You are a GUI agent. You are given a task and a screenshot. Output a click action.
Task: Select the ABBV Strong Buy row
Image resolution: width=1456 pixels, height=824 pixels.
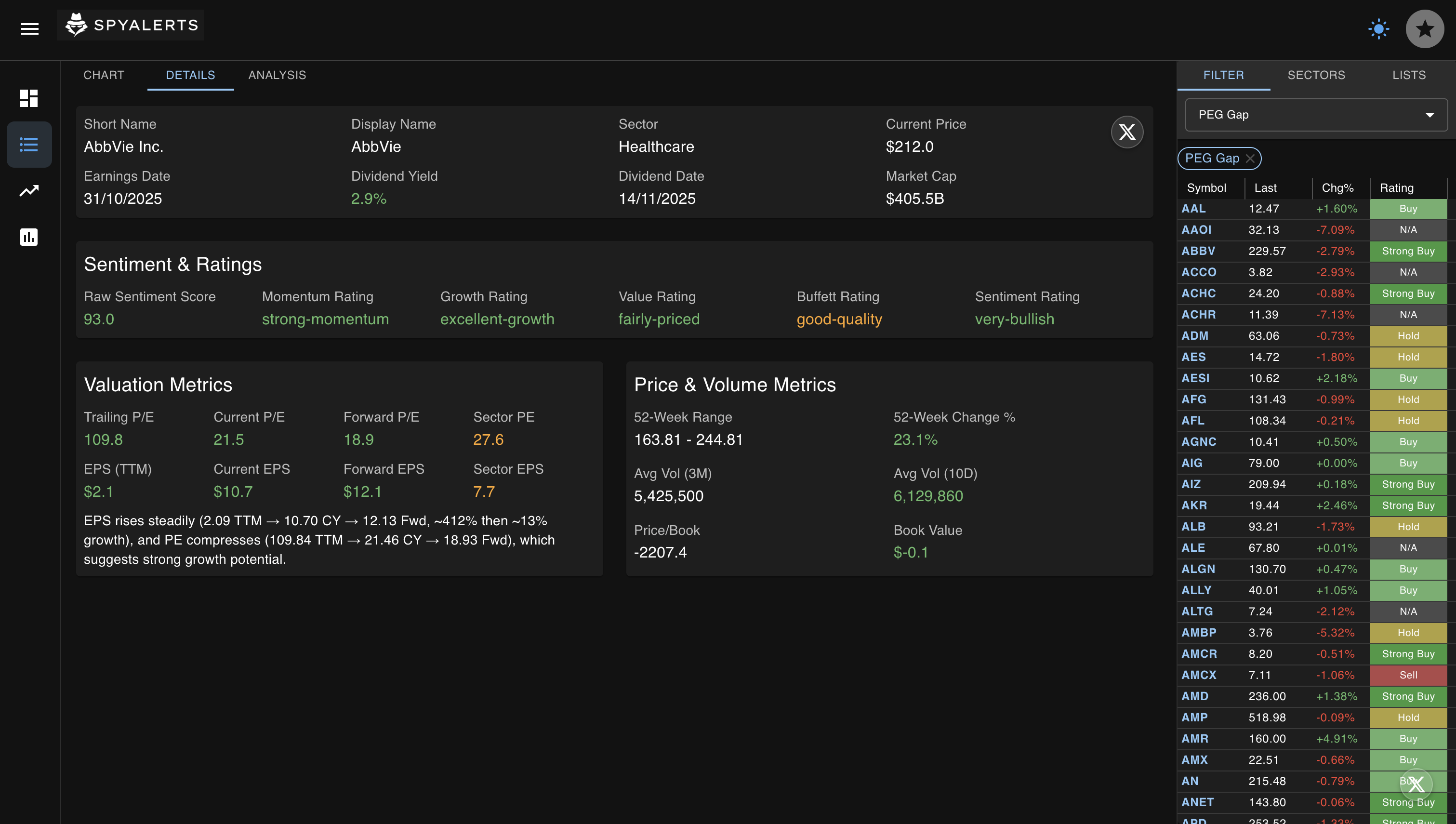click(1273, 251)
